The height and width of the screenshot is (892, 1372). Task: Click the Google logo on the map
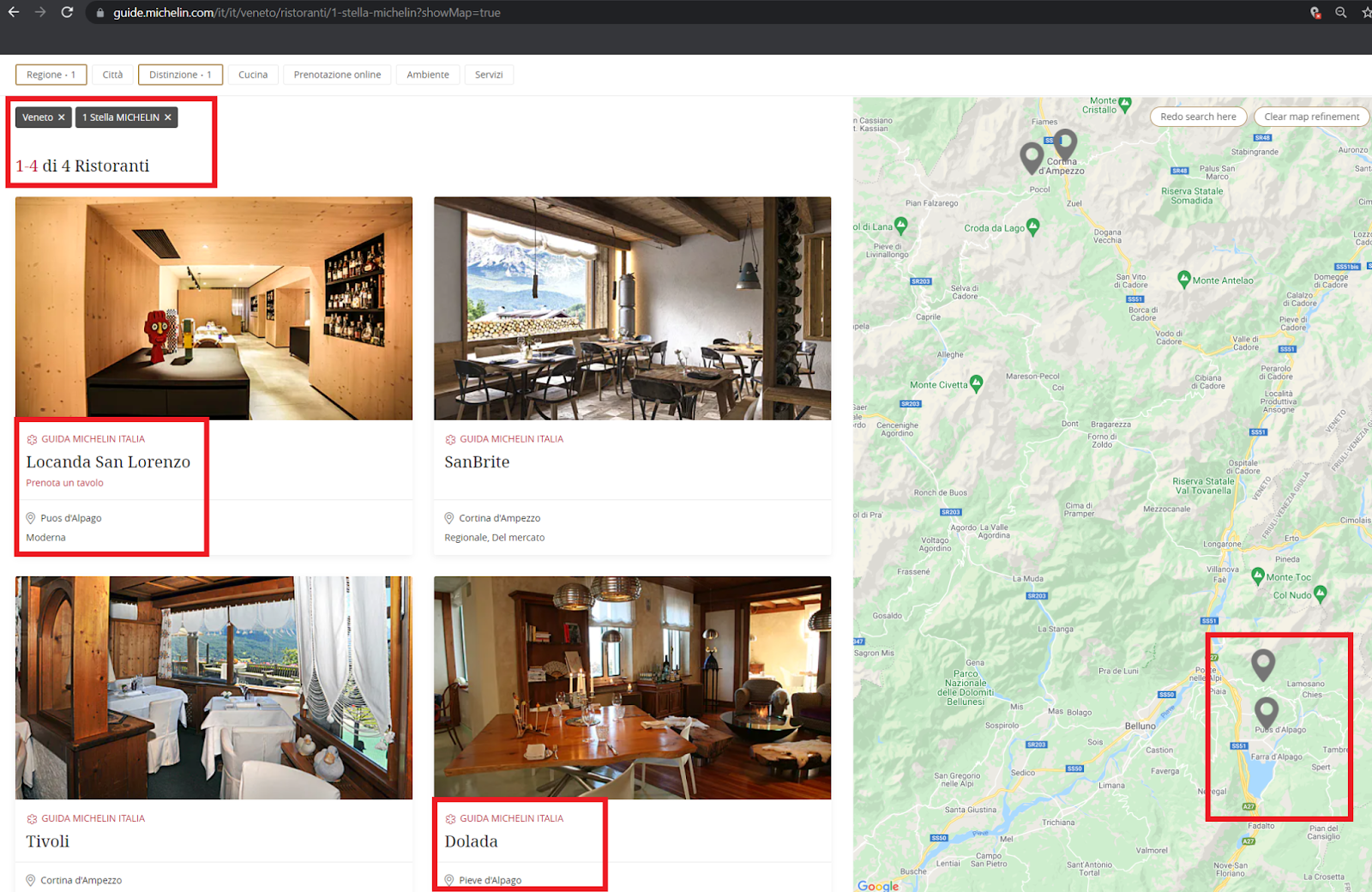(x=878, y=885)
